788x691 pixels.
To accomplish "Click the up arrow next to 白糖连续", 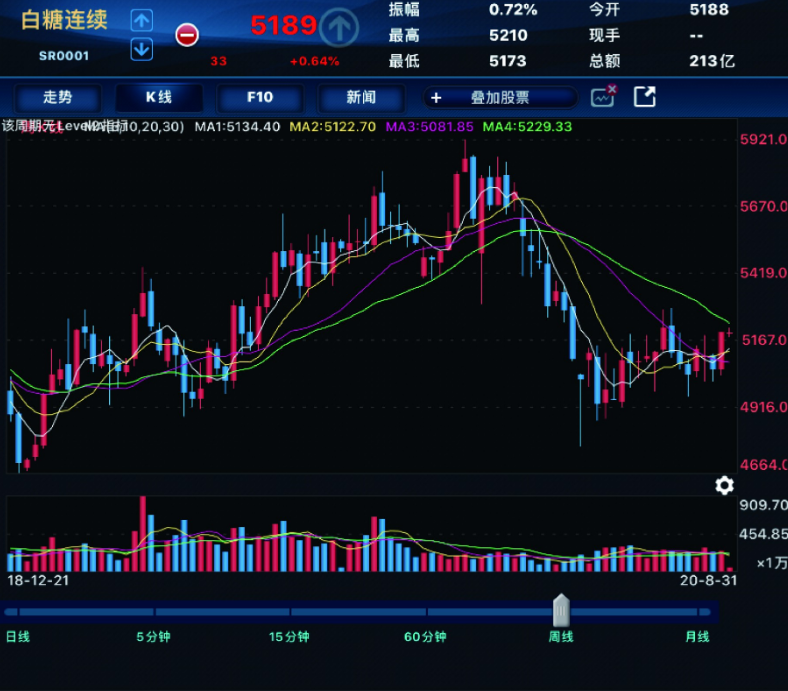I will 142,20.
